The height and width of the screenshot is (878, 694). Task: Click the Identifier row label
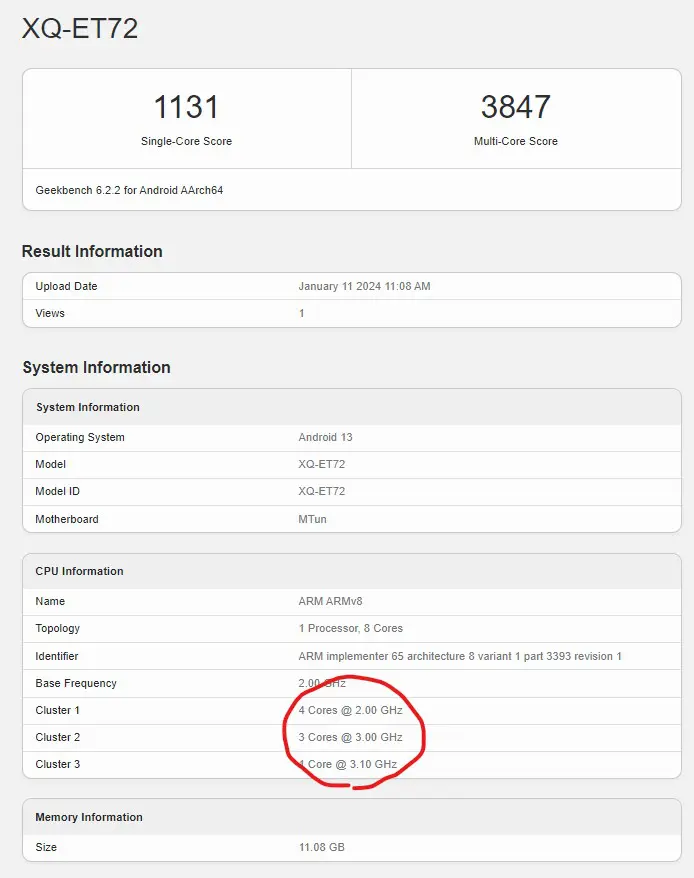[57, 656]
